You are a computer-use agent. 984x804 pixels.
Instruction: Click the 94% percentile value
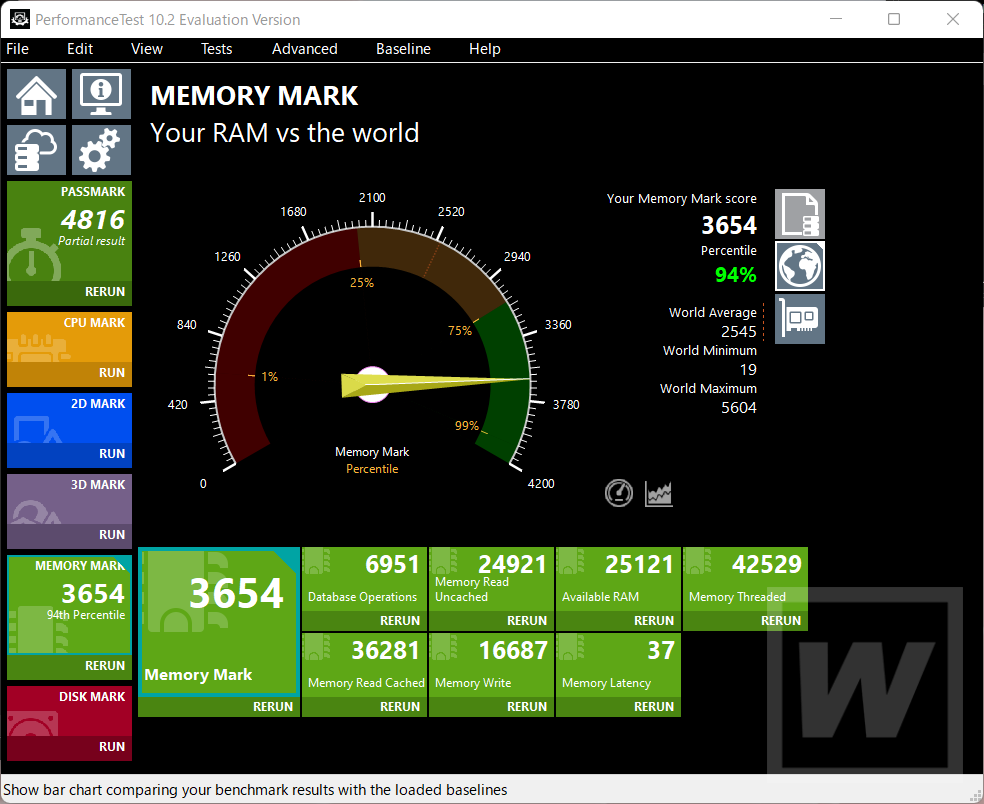(x=735, y=275)
